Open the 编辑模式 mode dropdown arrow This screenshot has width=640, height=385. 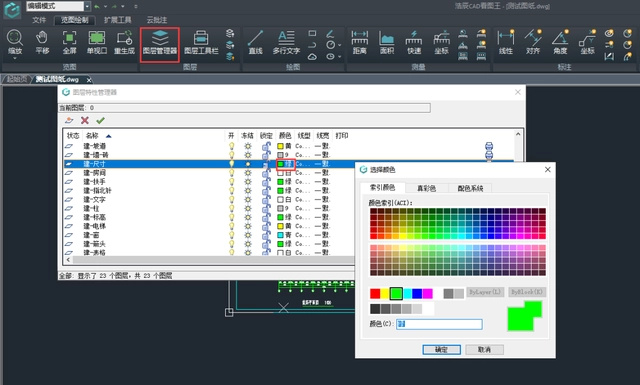pos(87,6)
